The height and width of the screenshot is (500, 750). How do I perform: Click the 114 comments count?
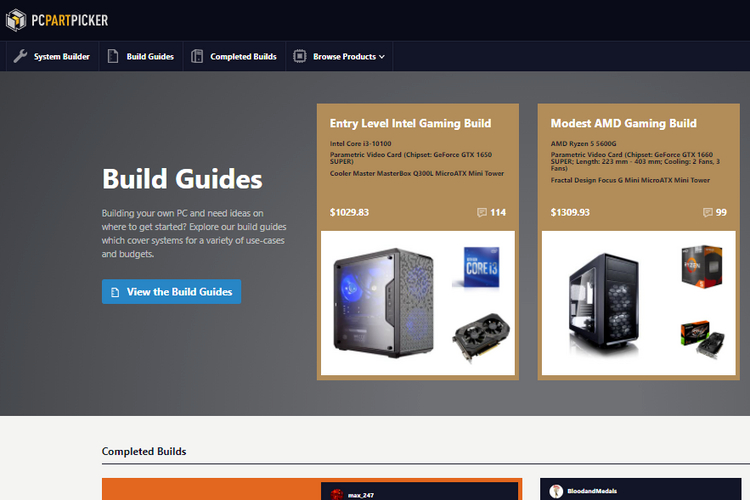point(498,212)
